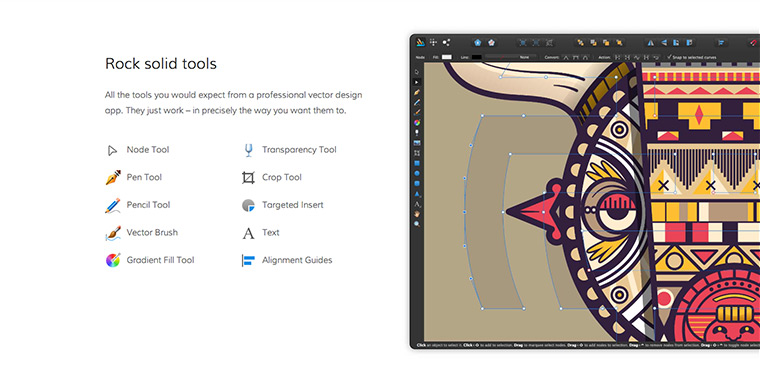Activate the Hand view tool
Viewport: 760px width, 388px height.
(x=417, y=214)
